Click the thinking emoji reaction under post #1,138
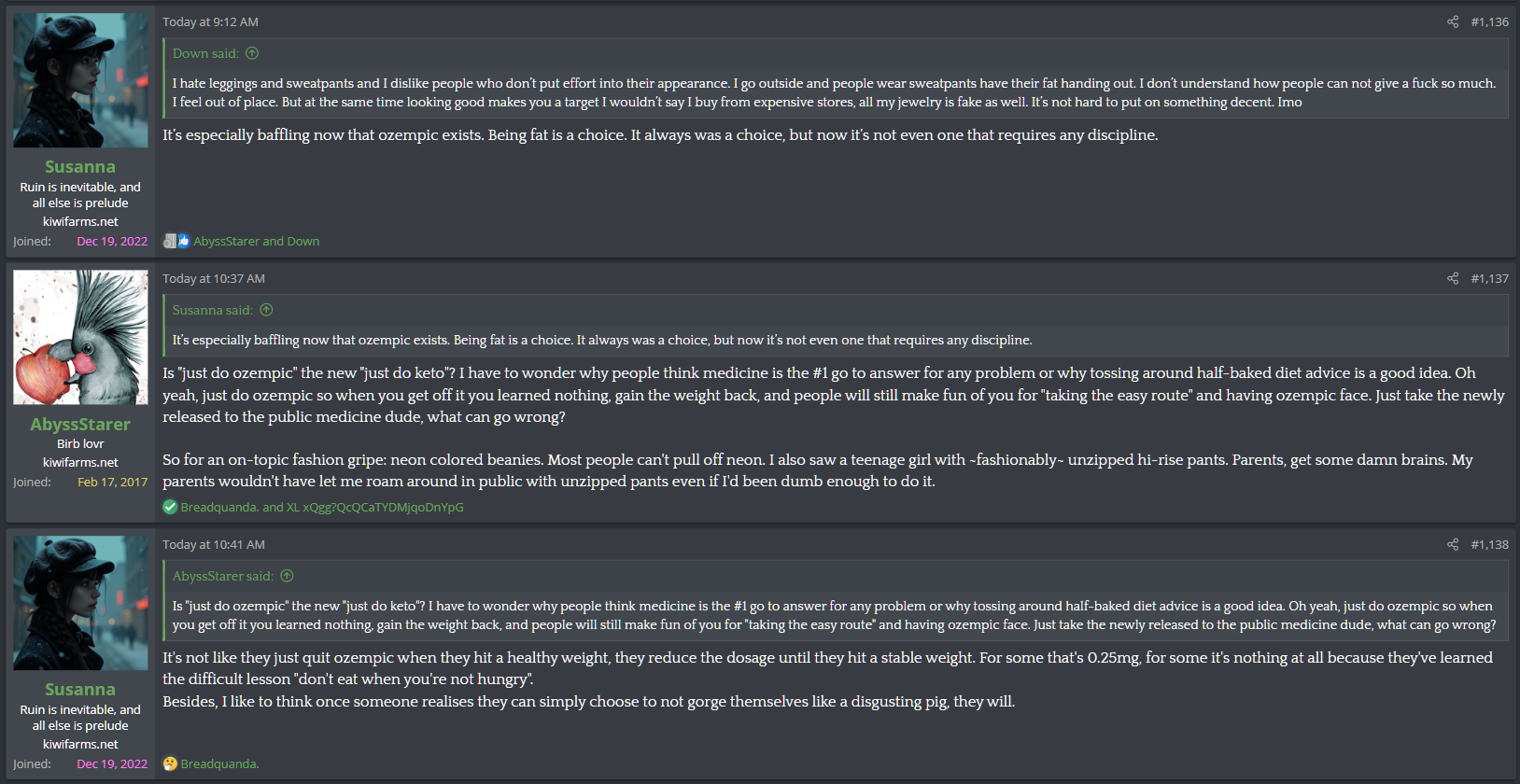This screenshot has height=784, width=1520. [170, 763]
